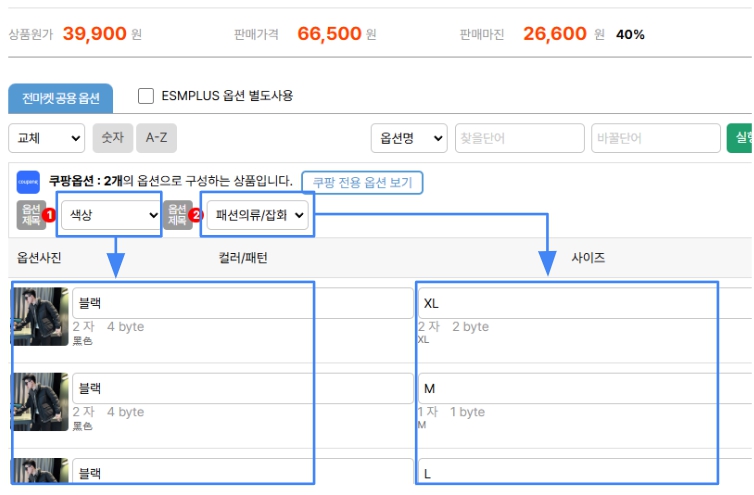Viewport: 754px width, 495px height.
Task: Select the 블랙 color field in the M row
Action: 240,388
